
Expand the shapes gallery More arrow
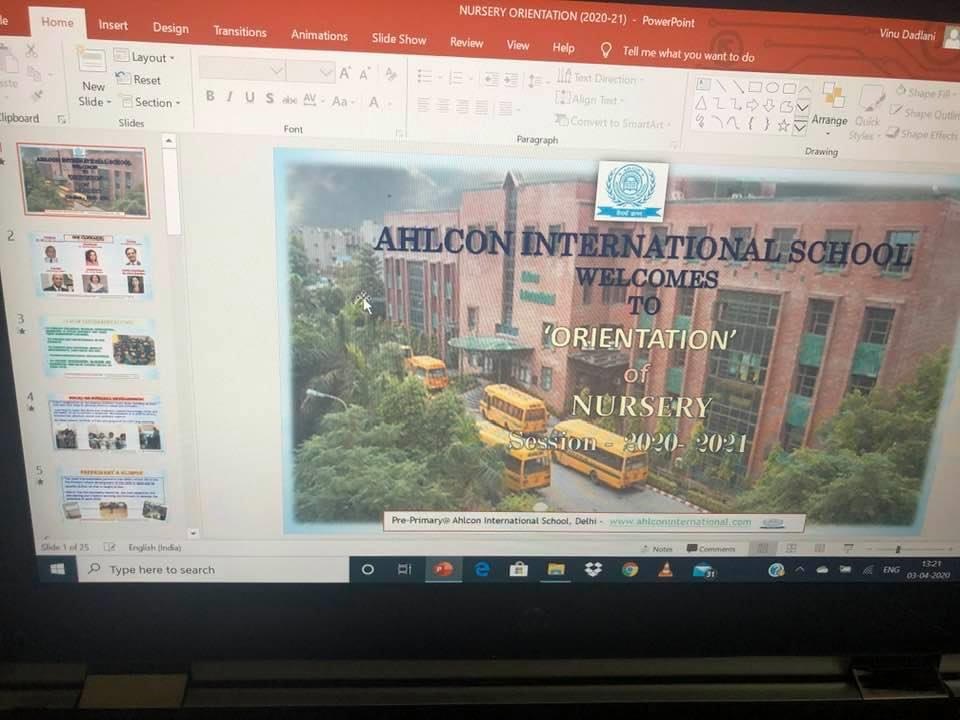click(x=800, y=128)
